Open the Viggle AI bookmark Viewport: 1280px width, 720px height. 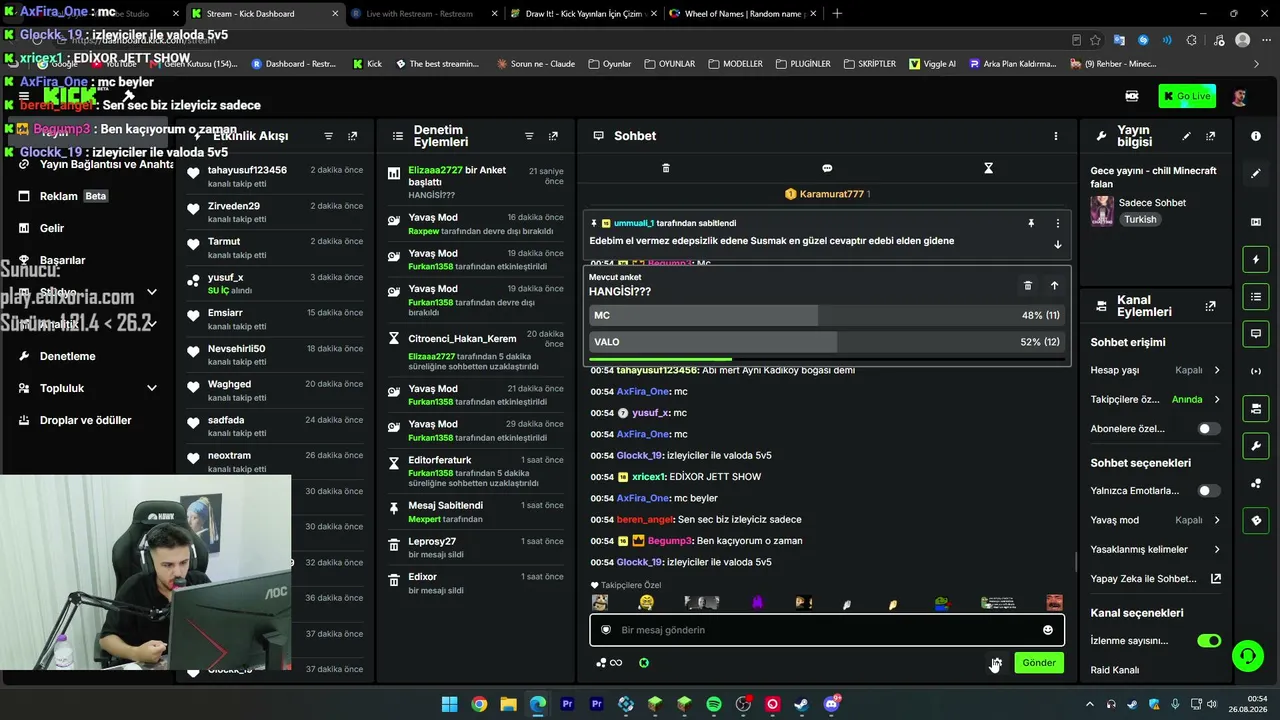tap(932, 64)
